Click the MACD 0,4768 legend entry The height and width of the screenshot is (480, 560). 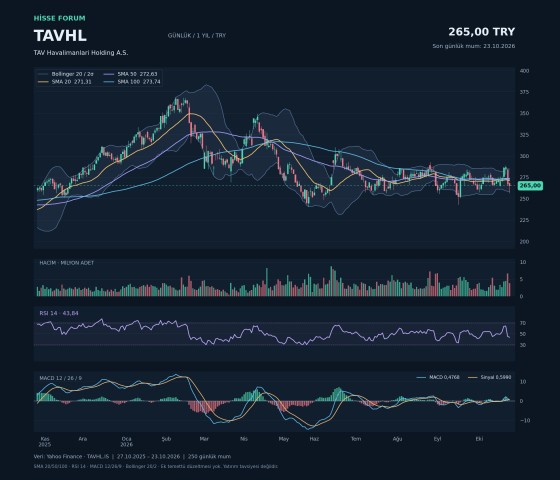[438, 377]
